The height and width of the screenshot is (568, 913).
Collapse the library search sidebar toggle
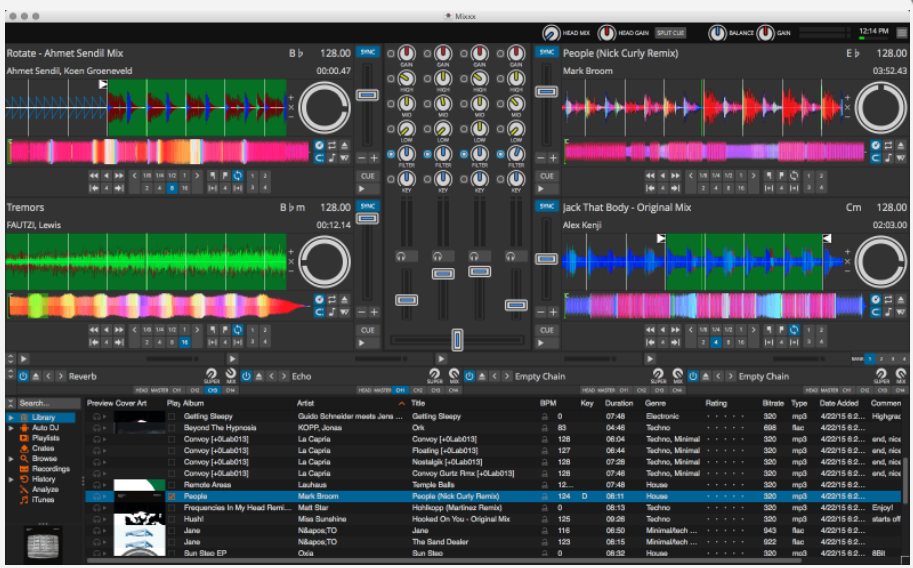point(10,403)
